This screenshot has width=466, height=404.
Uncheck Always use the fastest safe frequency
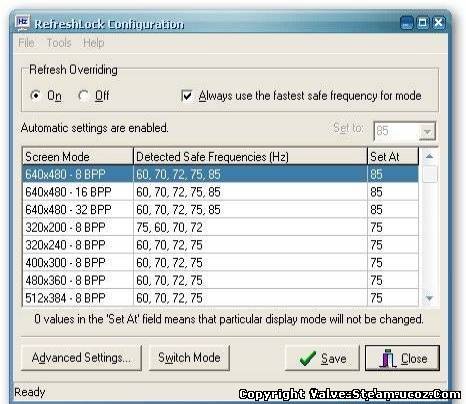[187, 96]
